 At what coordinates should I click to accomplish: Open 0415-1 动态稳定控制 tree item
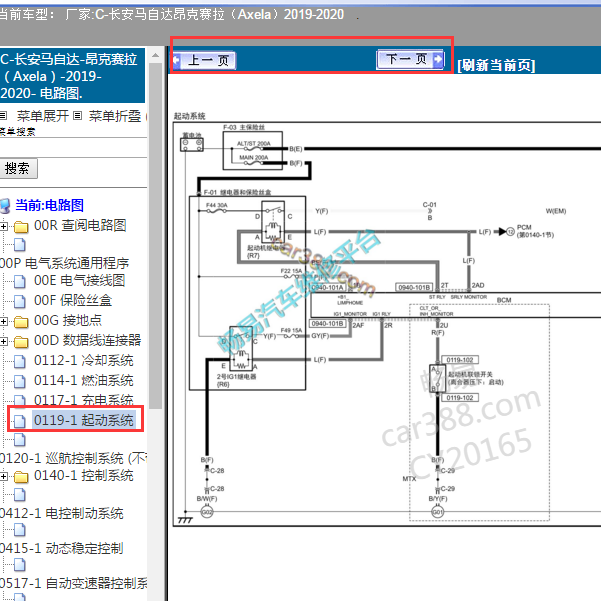(x=62, y=548)
